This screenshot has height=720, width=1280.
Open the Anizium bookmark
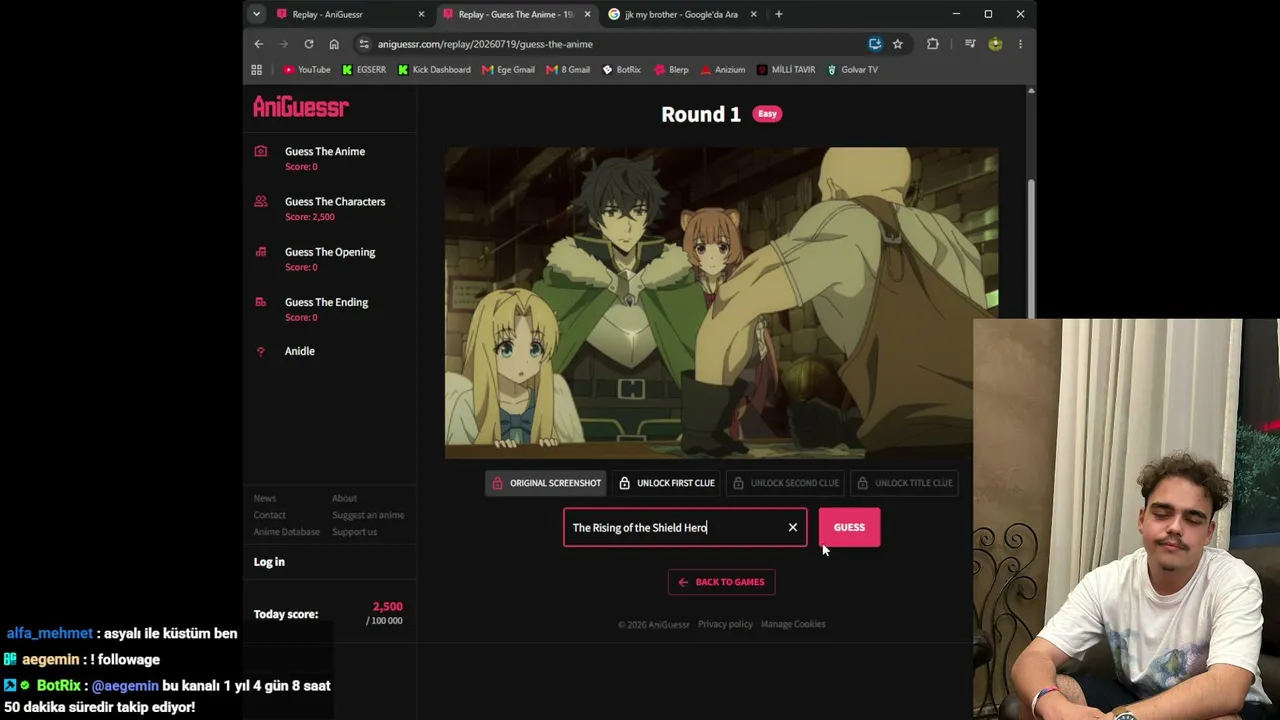pos(723,70)
